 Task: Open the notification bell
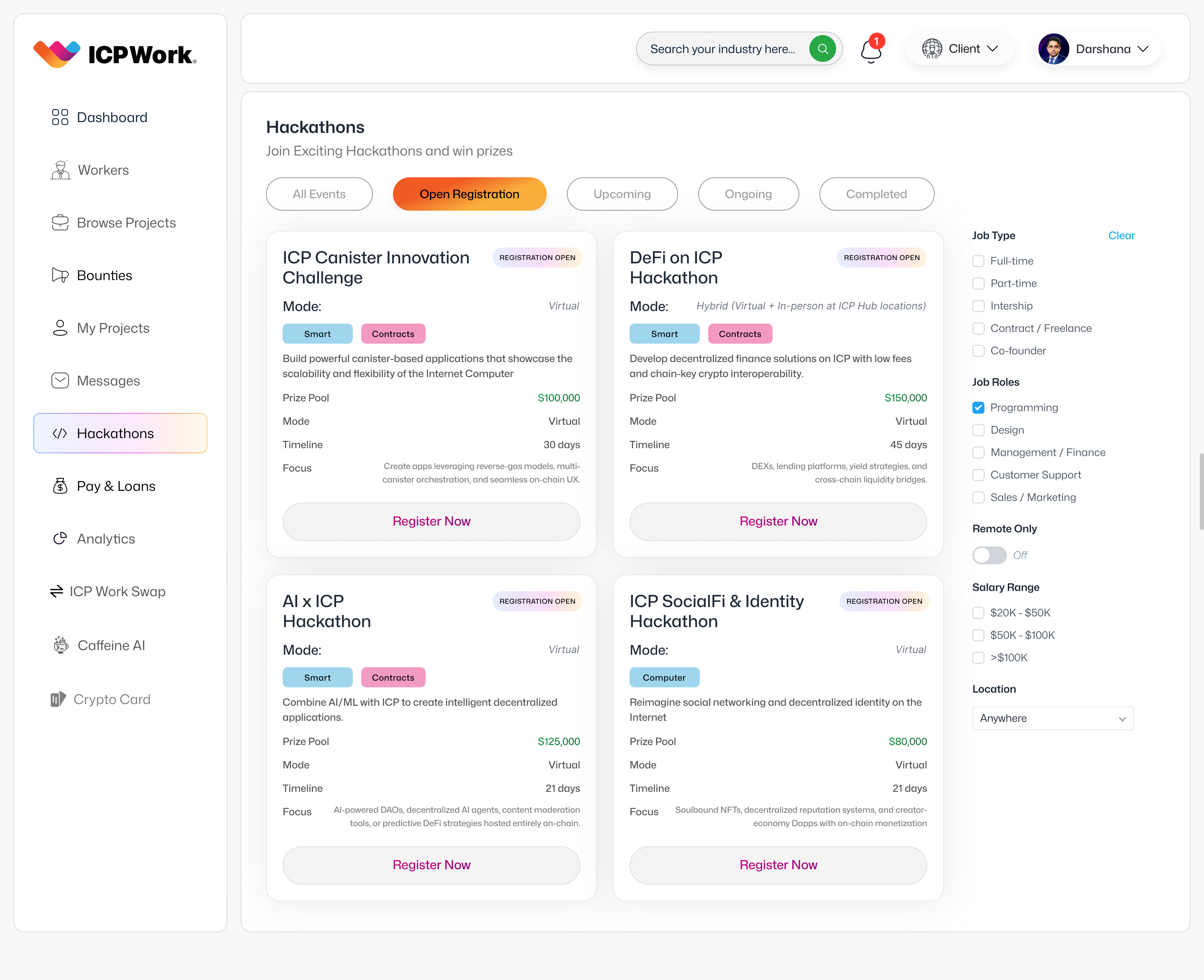point(870,51)
